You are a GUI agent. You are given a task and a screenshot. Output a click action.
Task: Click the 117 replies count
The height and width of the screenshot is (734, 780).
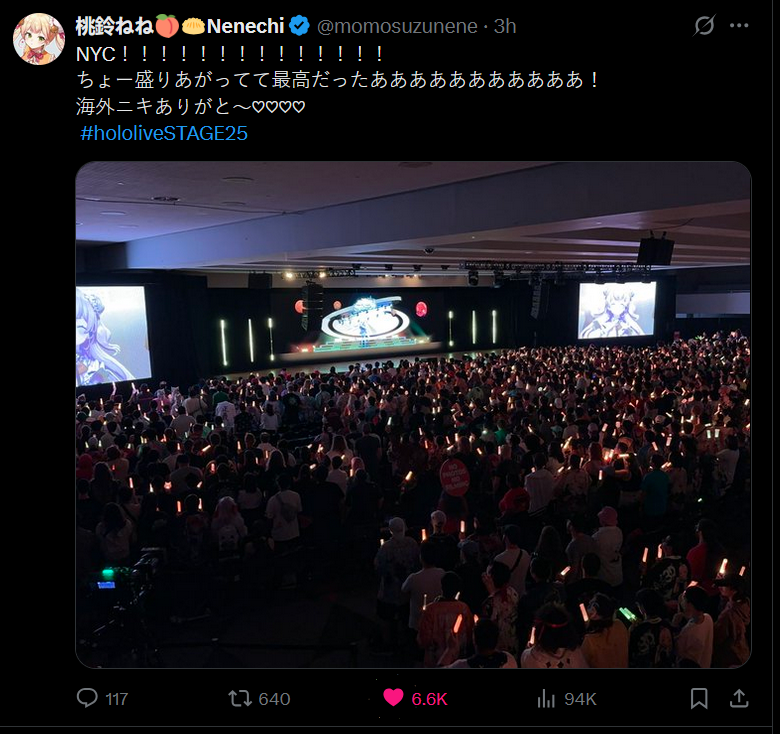(117, 699)
